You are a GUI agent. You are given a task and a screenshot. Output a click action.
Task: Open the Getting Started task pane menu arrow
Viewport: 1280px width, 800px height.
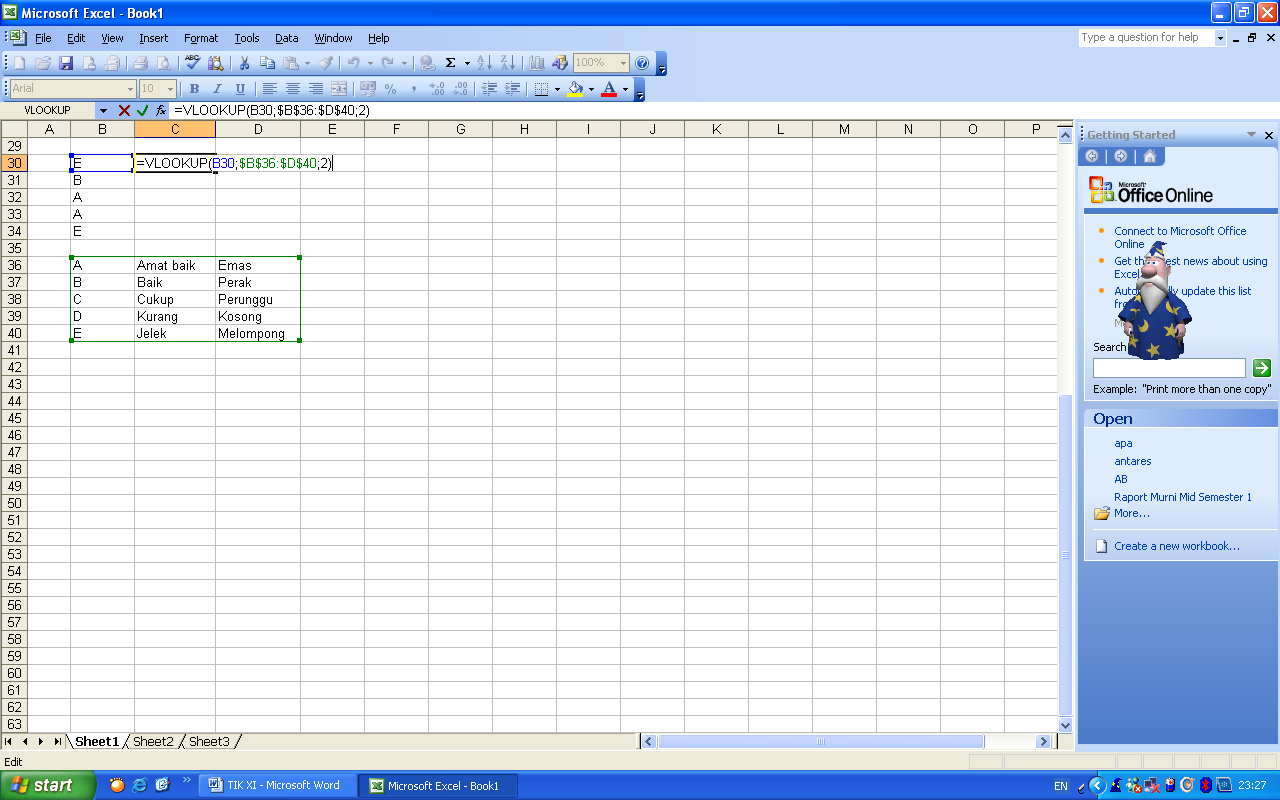(1251, 135)
